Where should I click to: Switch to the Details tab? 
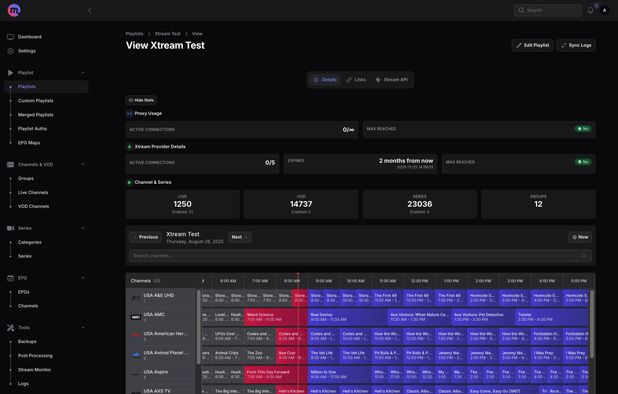tap(325, 80)
